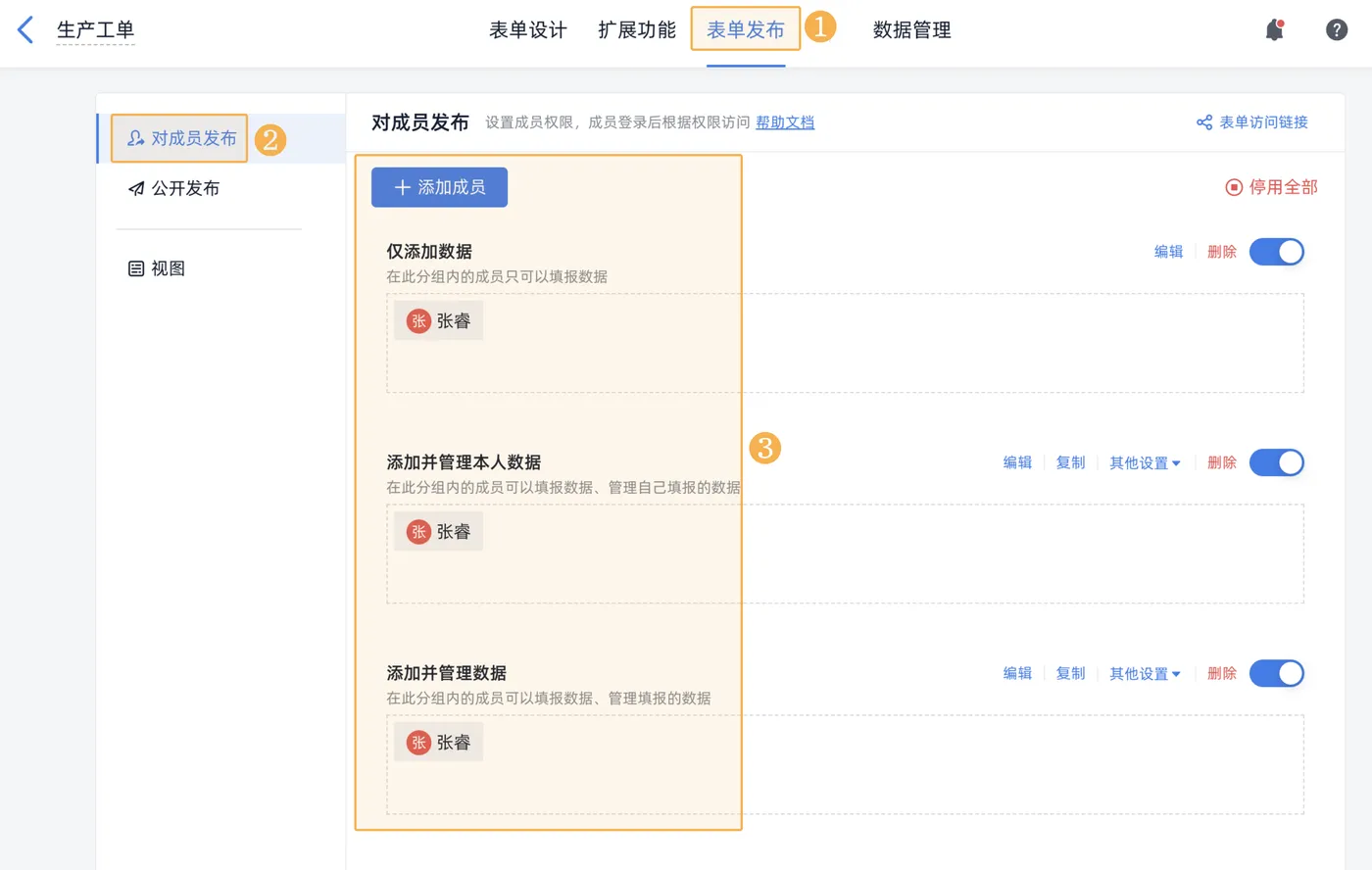Disable the 添加并管理本人数据 group switch
Screen dimensions: 1372x870
coord(1276,462)
